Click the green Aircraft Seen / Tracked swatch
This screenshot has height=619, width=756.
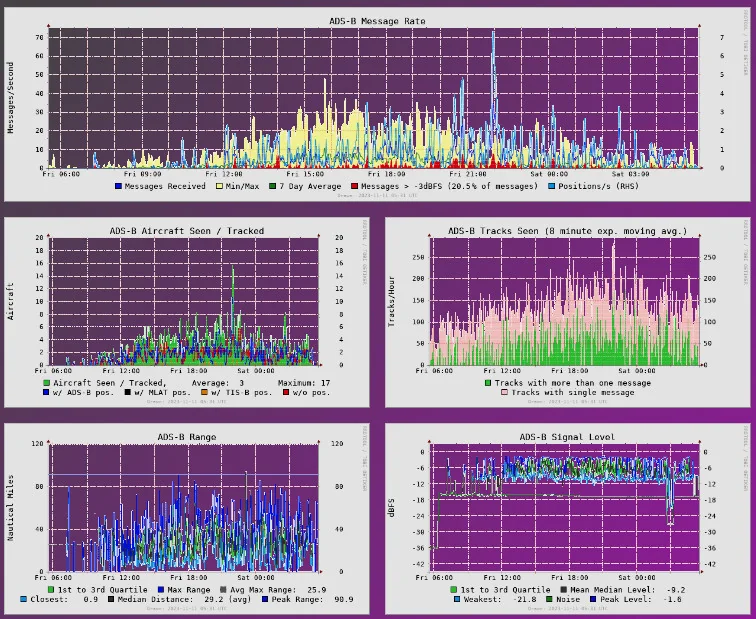(47, 383)
